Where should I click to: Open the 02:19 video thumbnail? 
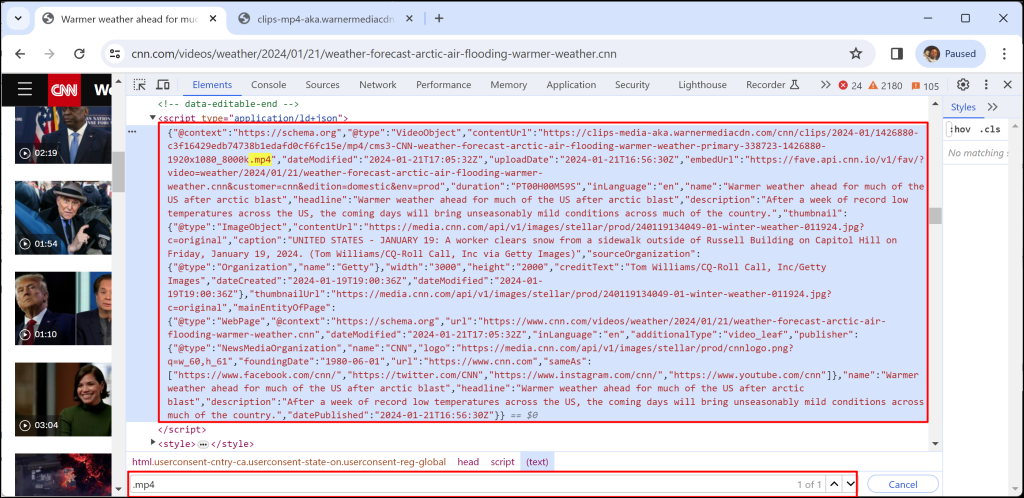[61, 135]
